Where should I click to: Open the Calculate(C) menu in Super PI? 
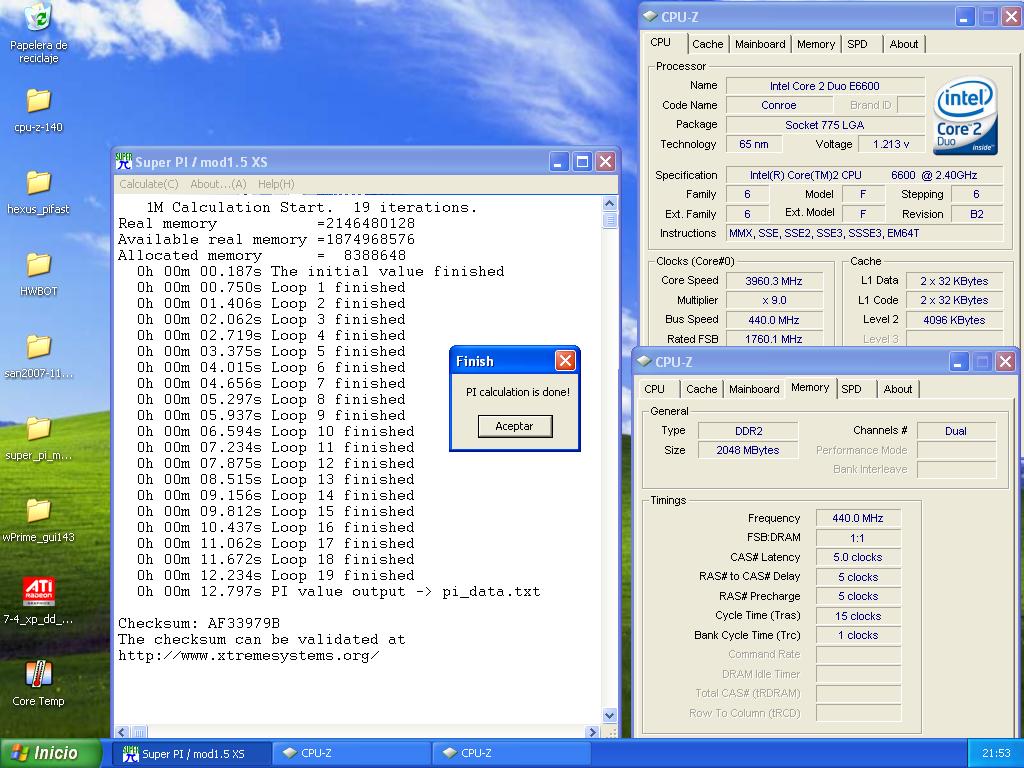149,184
